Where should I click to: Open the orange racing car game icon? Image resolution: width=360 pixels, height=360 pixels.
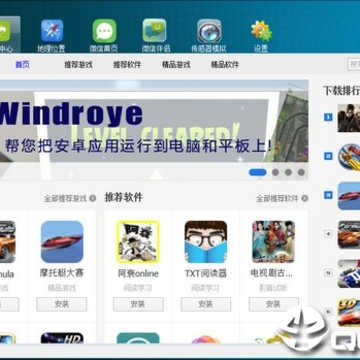(8, 242)
